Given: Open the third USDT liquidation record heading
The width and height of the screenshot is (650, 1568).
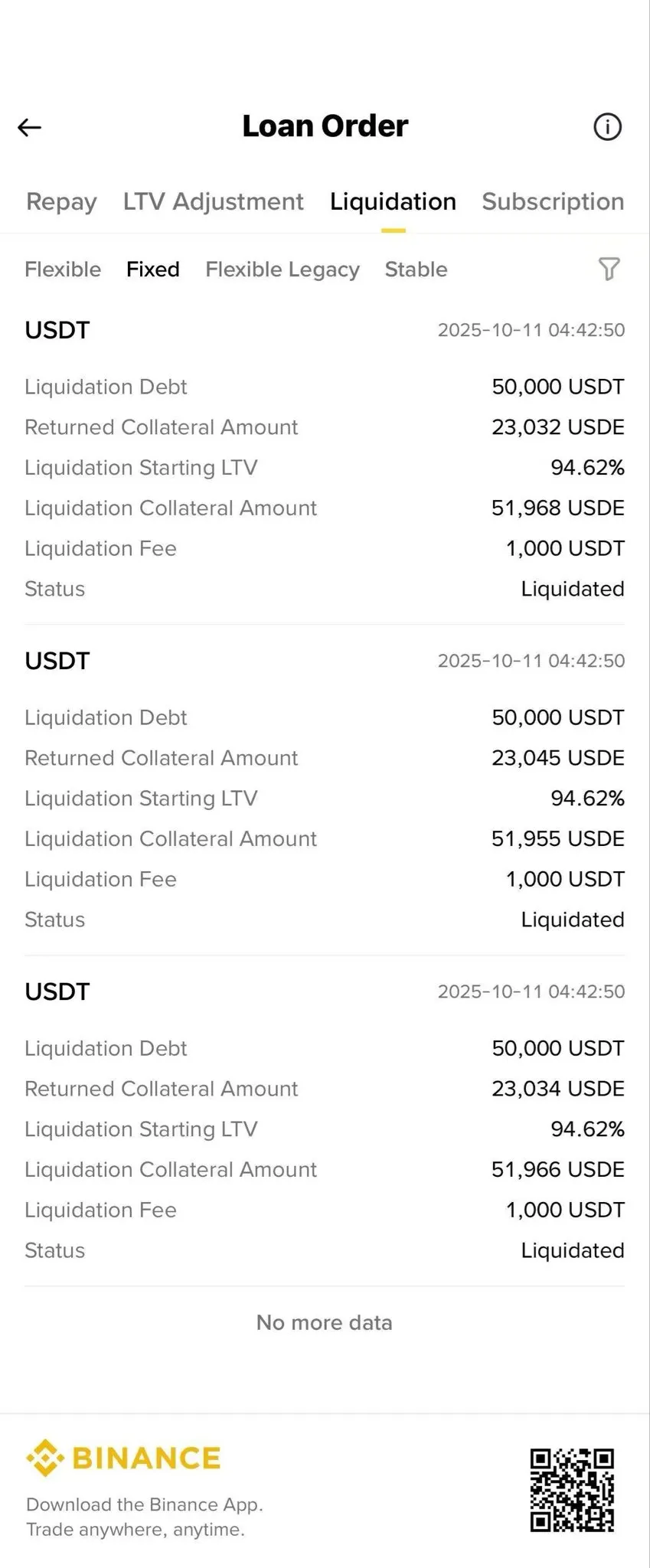Looking at the screenshot, I should (x=57, y=991).
